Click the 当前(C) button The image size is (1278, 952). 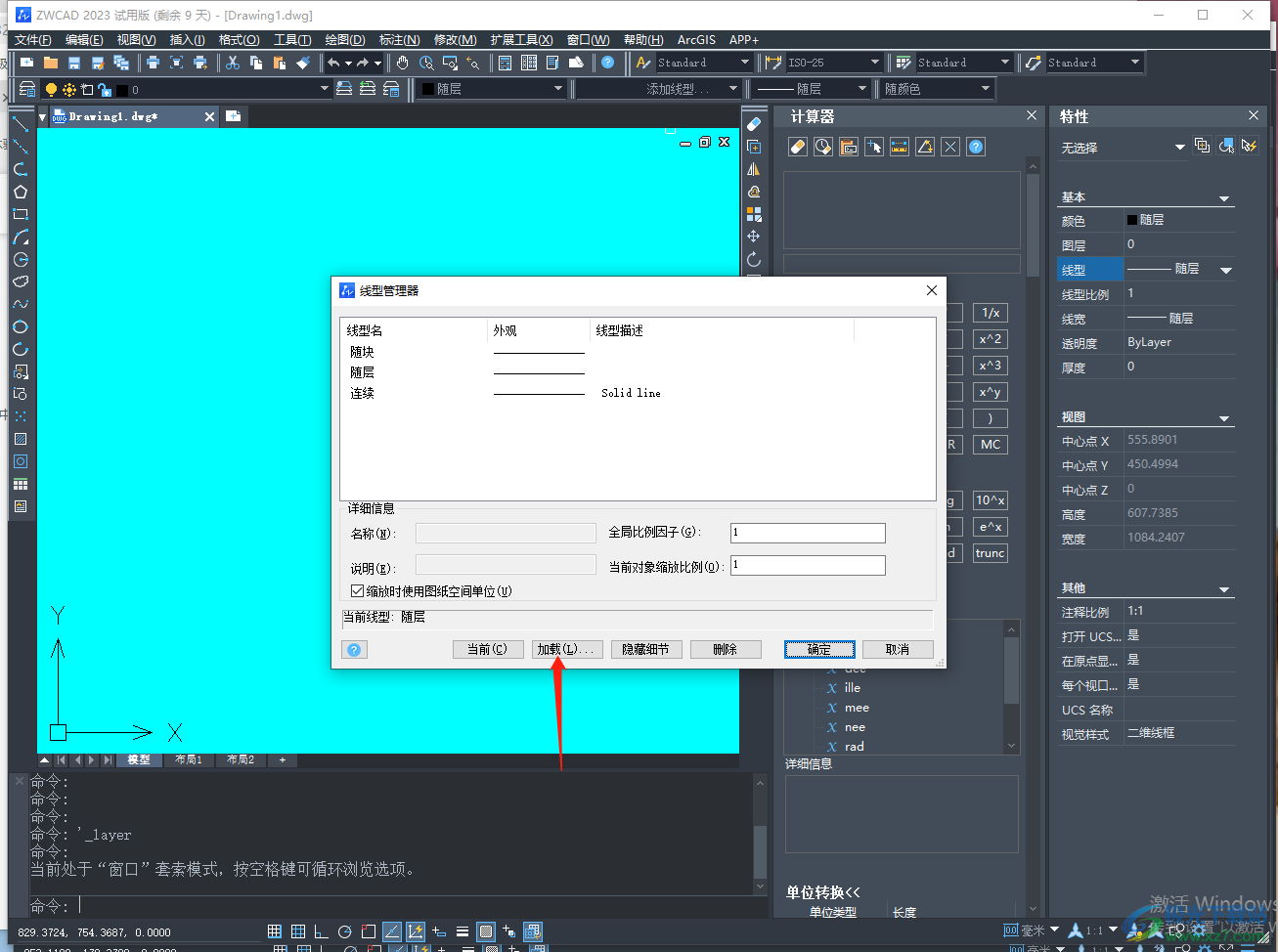487,650
